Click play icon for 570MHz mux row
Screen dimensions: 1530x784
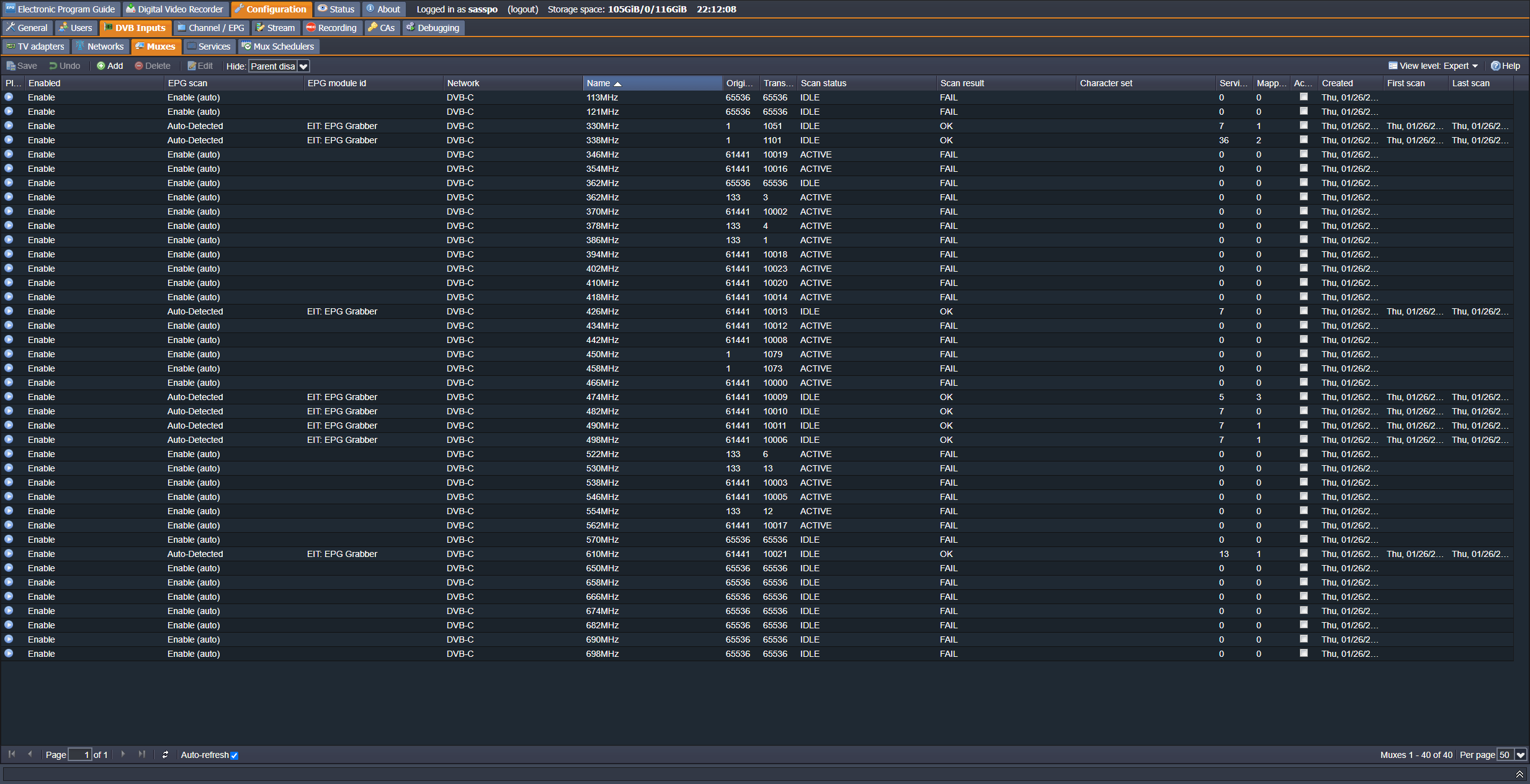pos(9,540)
